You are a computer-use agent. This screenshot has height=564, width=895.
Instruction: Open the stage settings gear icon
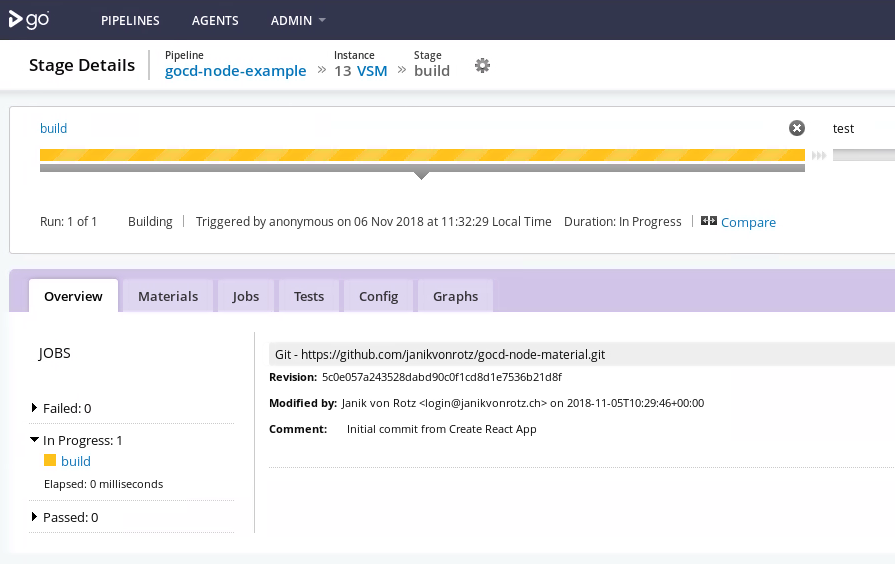(482, 65)
